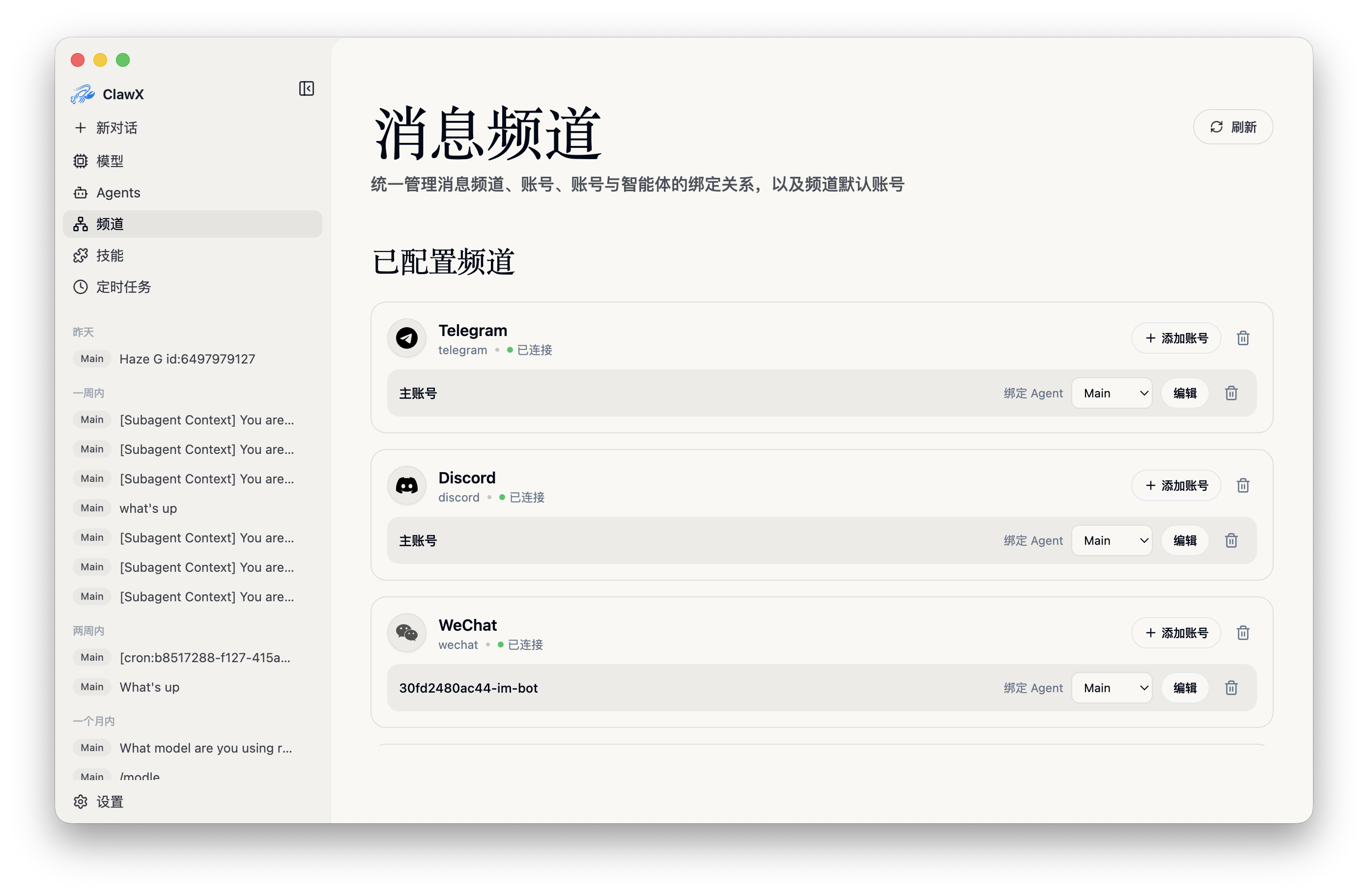The height and width of the screenshot is (896, 1368).
Task: Delete the WeChat channel via trash icon
Action: click(x=1243, y=633)
